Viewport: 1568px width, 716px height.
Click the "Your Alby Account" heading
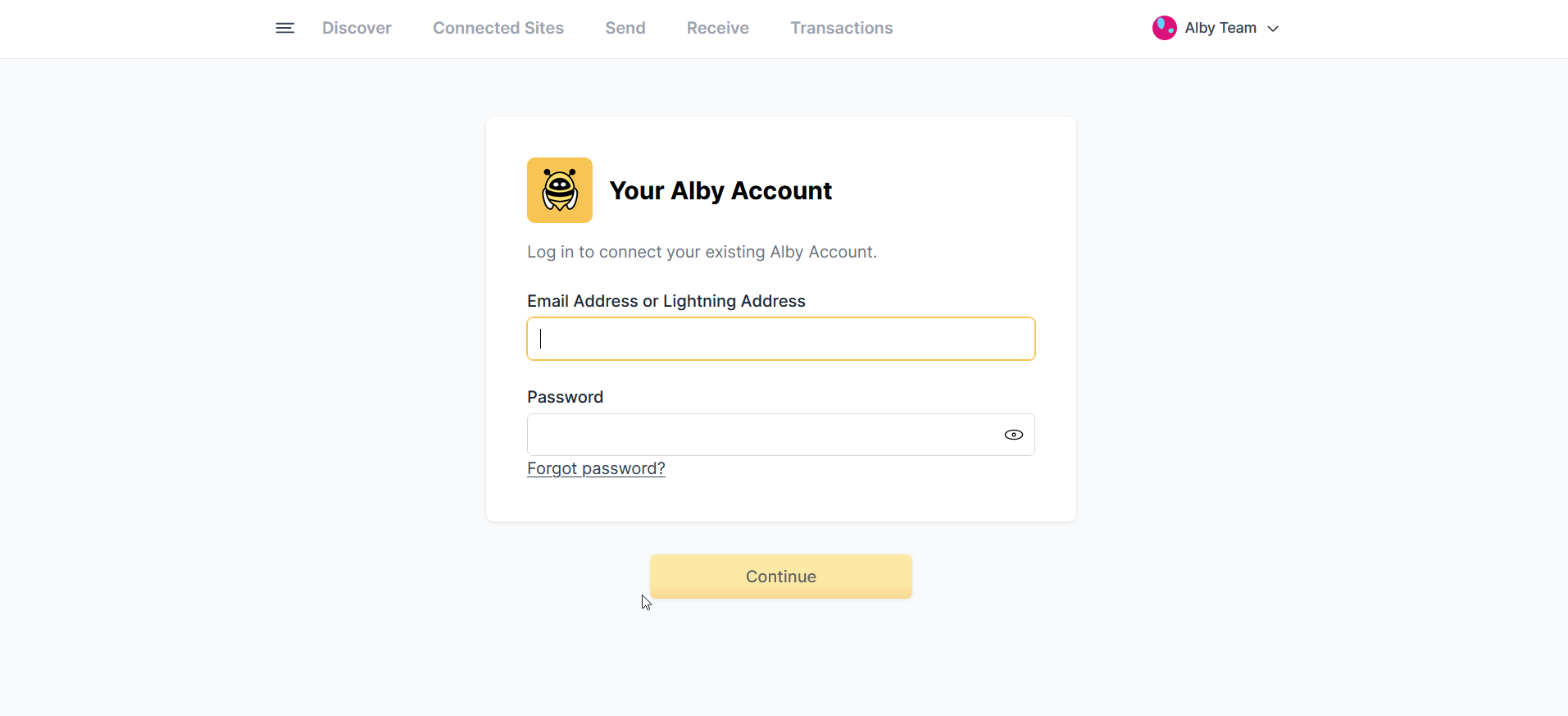(720, 191)
